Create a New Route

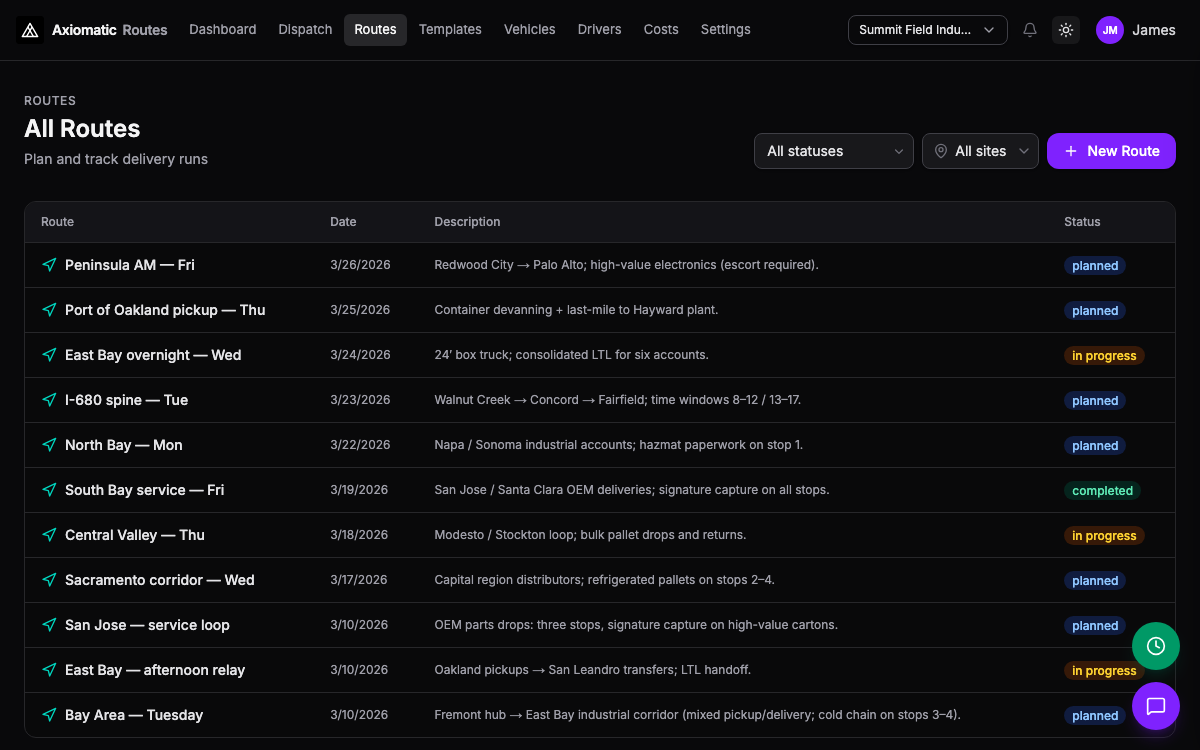coord(1111,151)
